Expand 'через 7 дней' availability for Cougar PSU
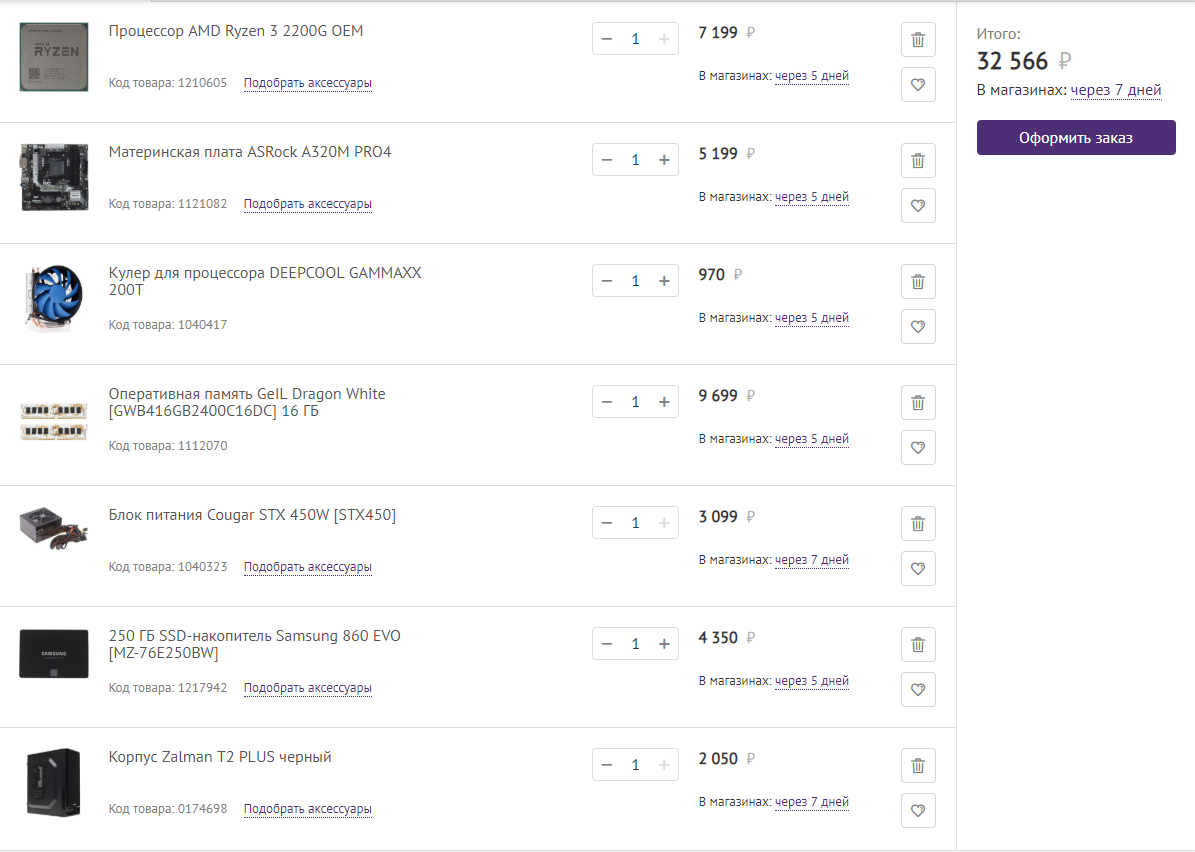This screenshot has width=1195, height=852. click(x=812, y=560)
